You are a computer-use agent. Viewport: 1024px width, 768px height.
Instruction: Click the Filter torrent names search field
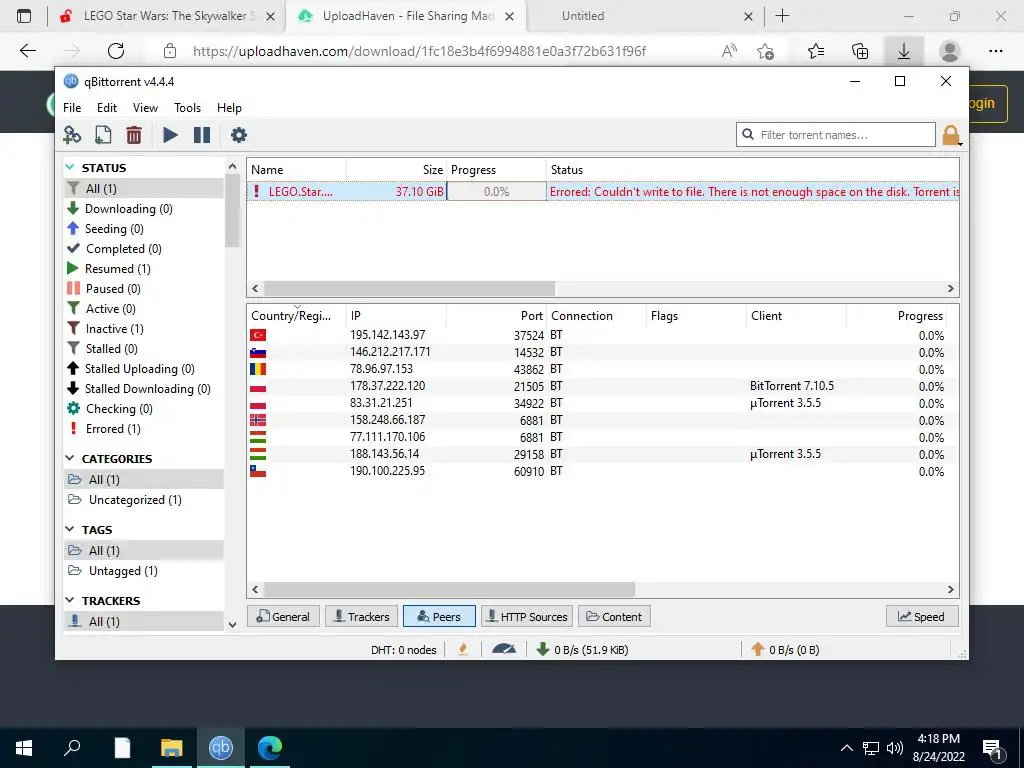836,135
